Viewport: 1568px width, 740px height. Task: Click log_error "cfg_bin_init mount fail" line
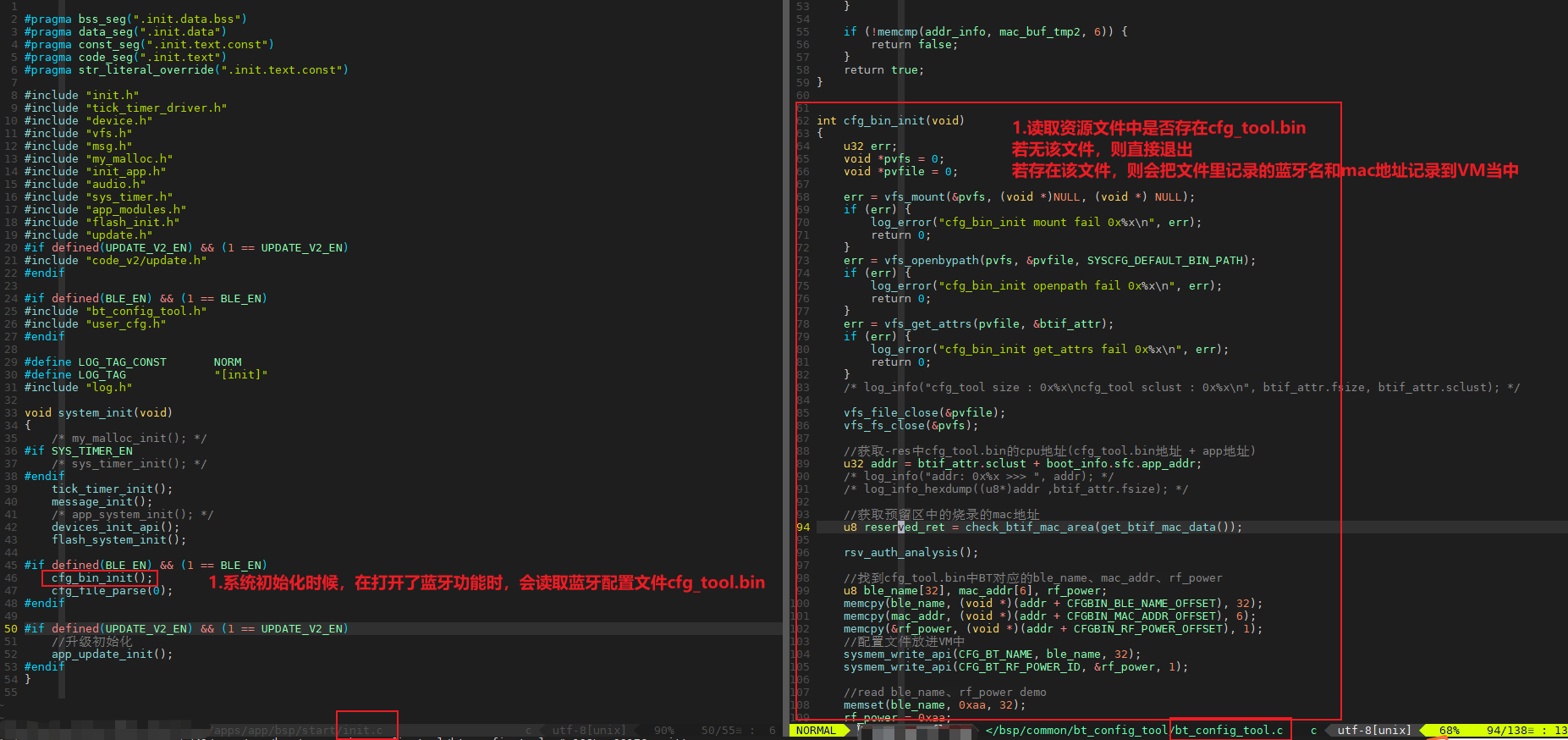[1036, 222]
